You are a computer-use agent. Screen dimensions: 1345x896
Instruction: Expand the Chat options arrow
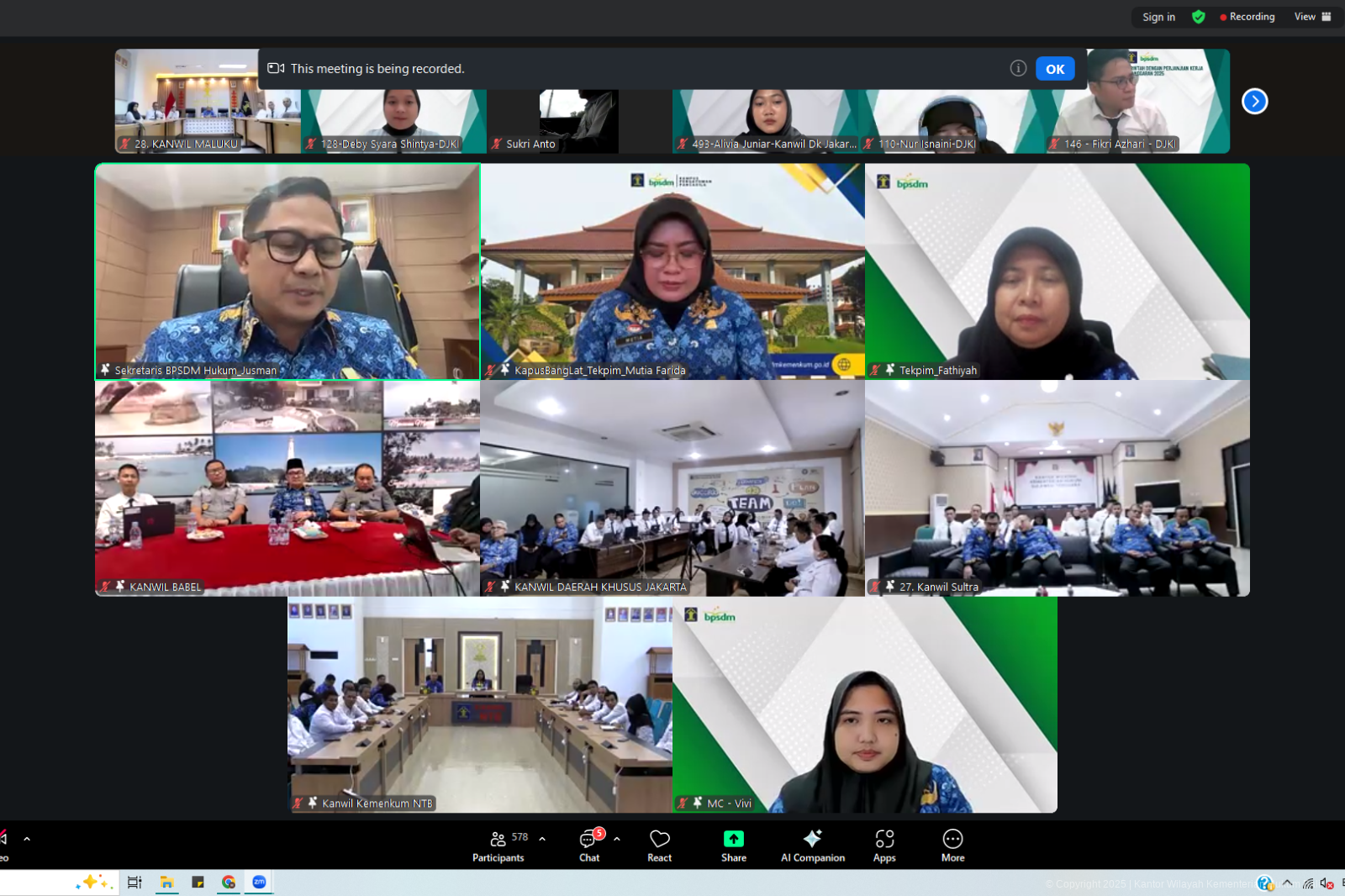pyautogui.click(x=617, y=839)
